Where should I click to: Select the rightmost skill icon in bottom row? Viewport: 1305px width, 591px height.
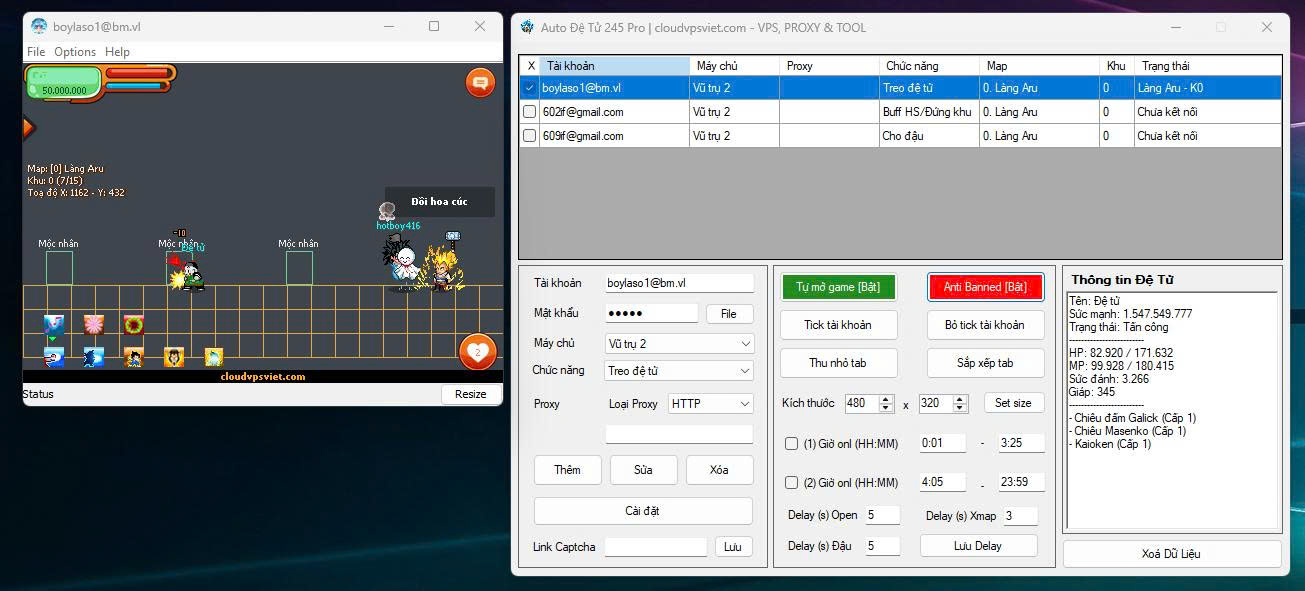pos(214,357)
